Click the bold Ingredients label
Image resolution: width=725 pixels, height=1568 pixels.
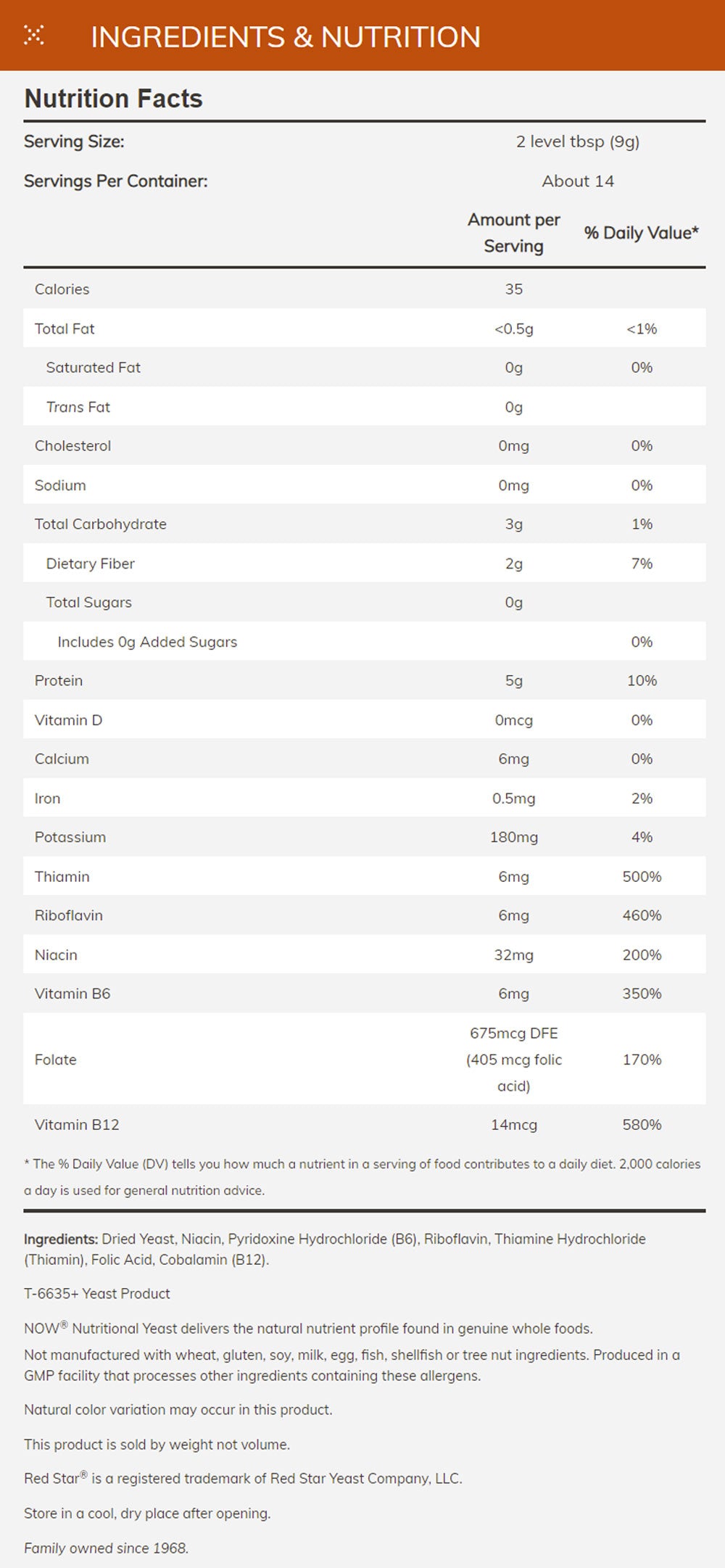(61, 1239)
